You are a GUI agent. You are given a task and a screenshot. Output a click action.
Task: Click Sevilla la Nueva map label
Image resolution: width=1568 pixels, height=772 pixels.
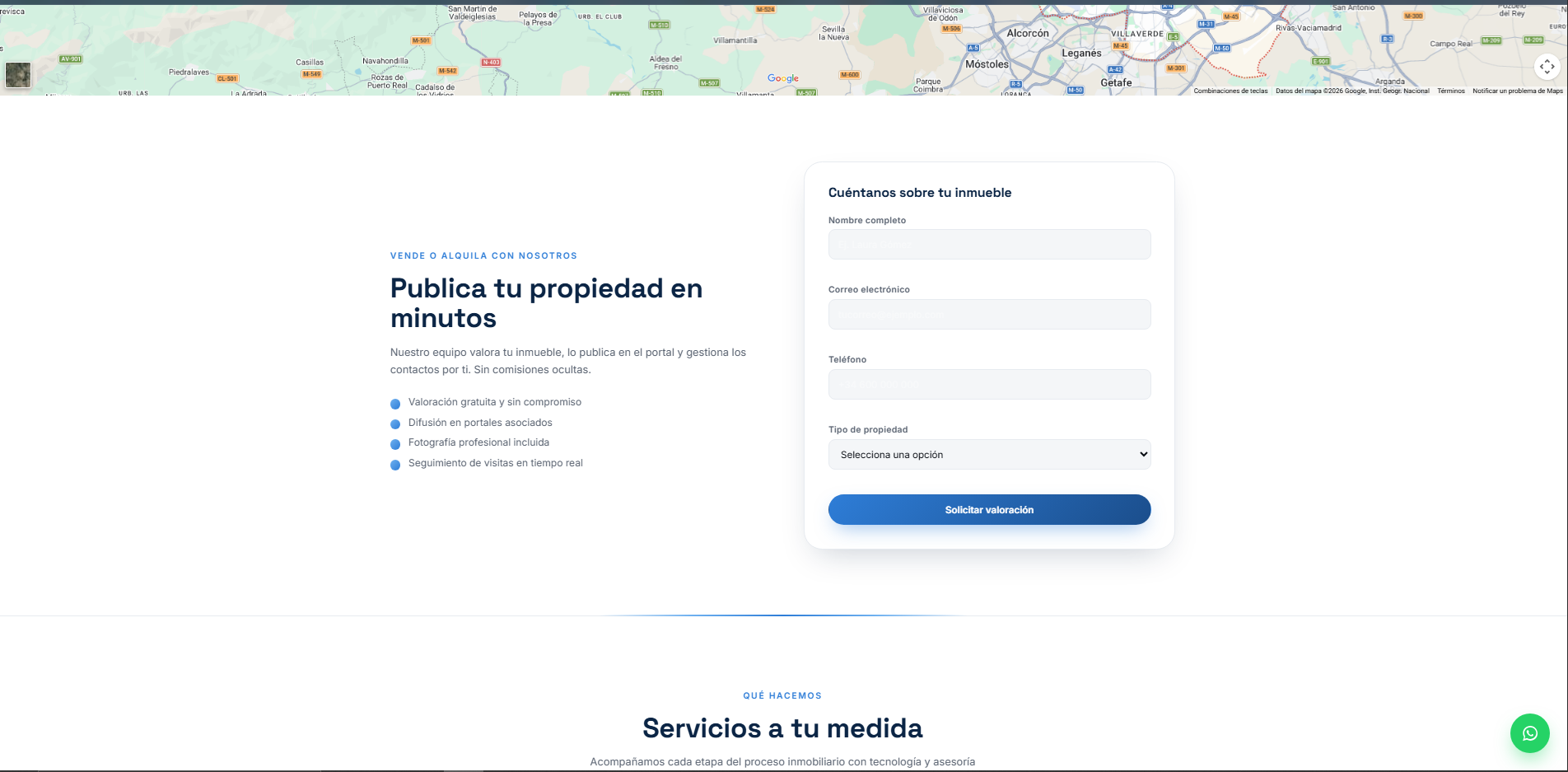(x=833, y=33)
